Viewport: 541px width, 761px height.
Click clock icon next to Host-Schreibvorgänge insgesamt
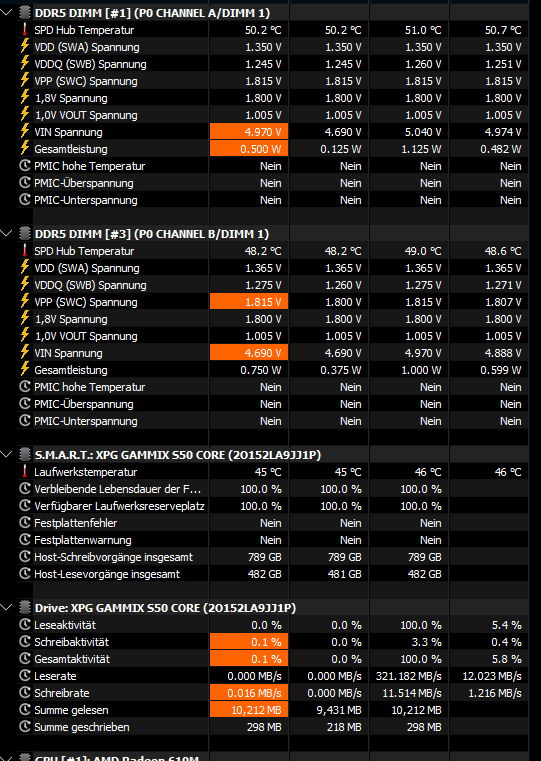[25, 557]
